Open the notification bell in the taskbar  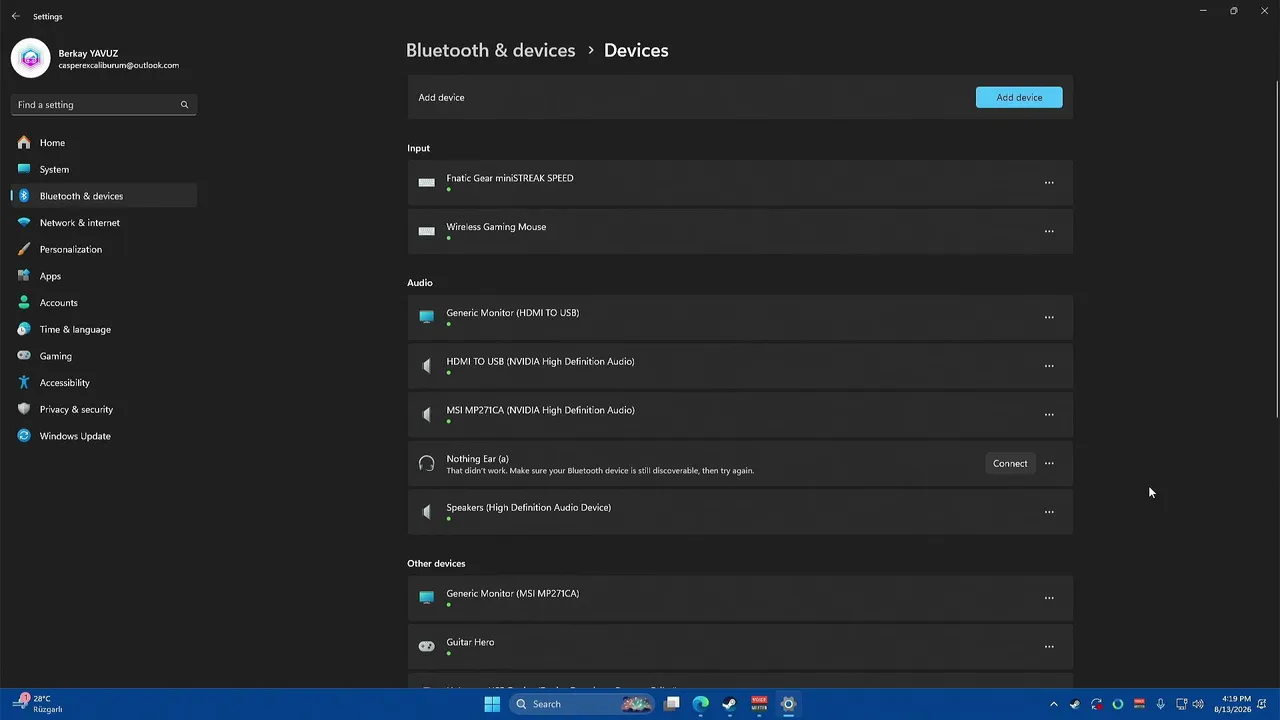[x=1262, y=704]
